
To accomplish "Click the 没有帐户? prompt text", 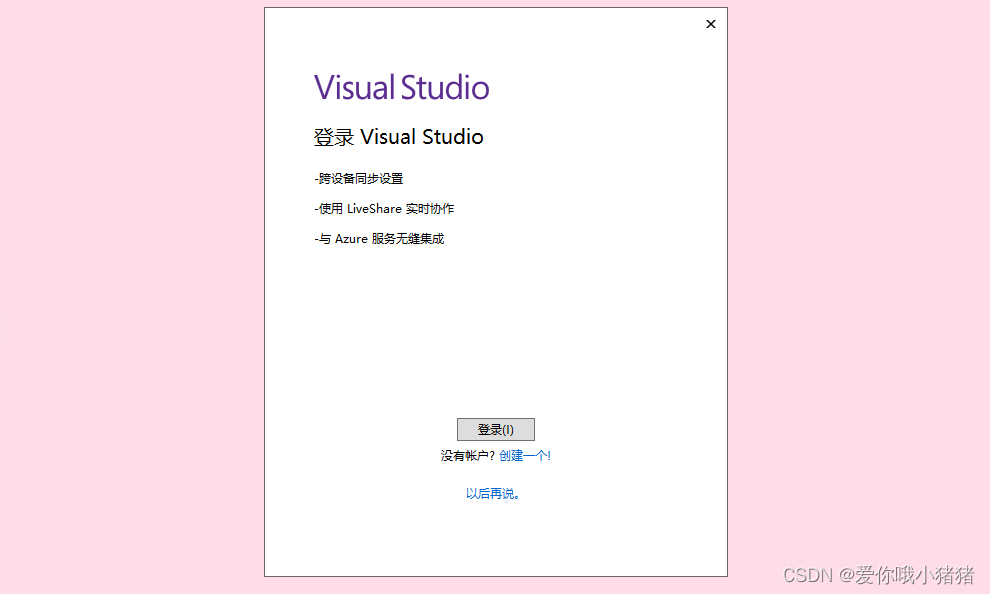I will pyautogui.click(x=465, y=455).
